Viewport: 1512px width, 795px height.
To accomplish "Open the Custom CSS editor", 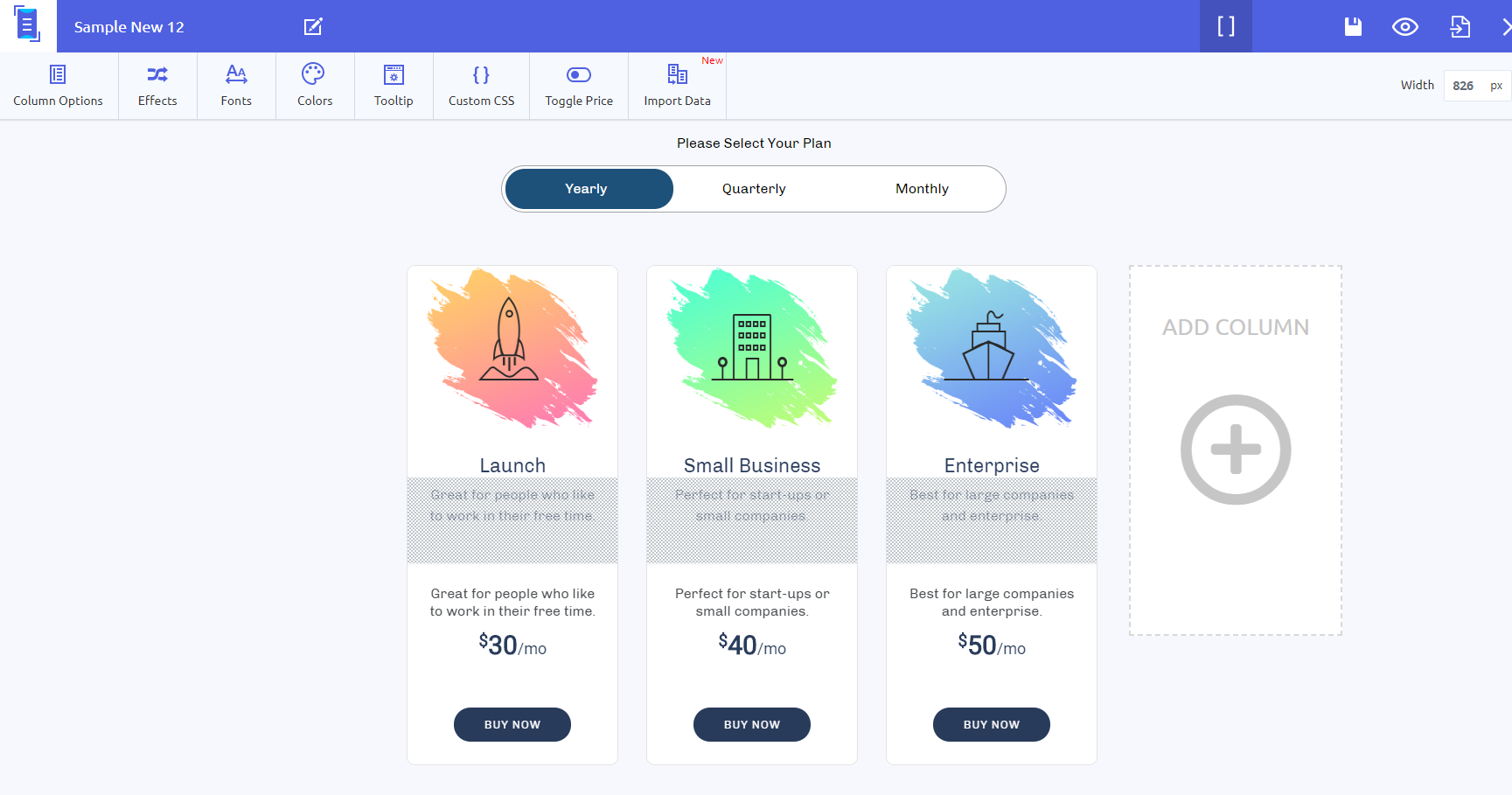I will 481,86.
